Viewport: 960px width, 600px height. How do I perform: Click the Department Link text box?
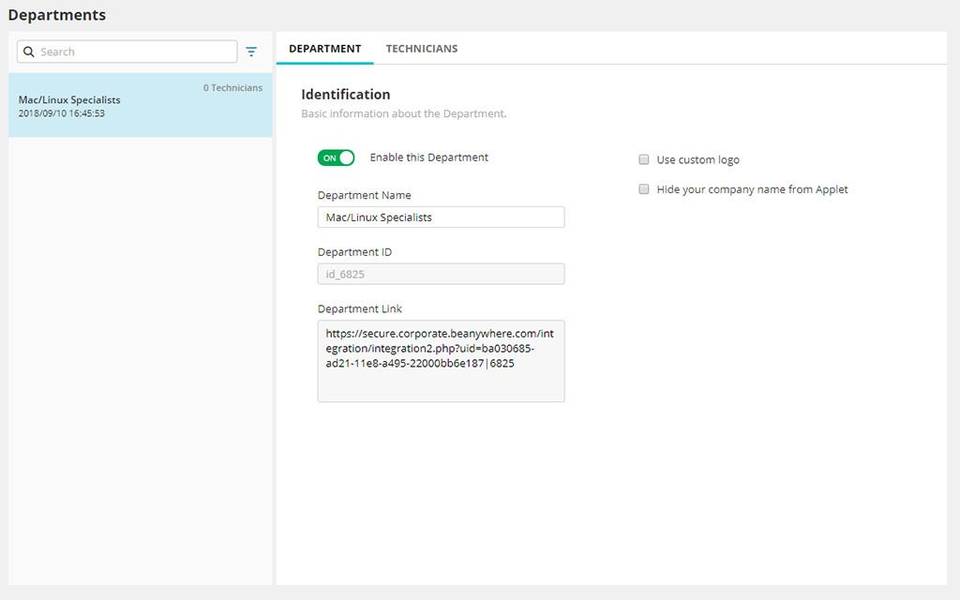[x=440, y=362]
